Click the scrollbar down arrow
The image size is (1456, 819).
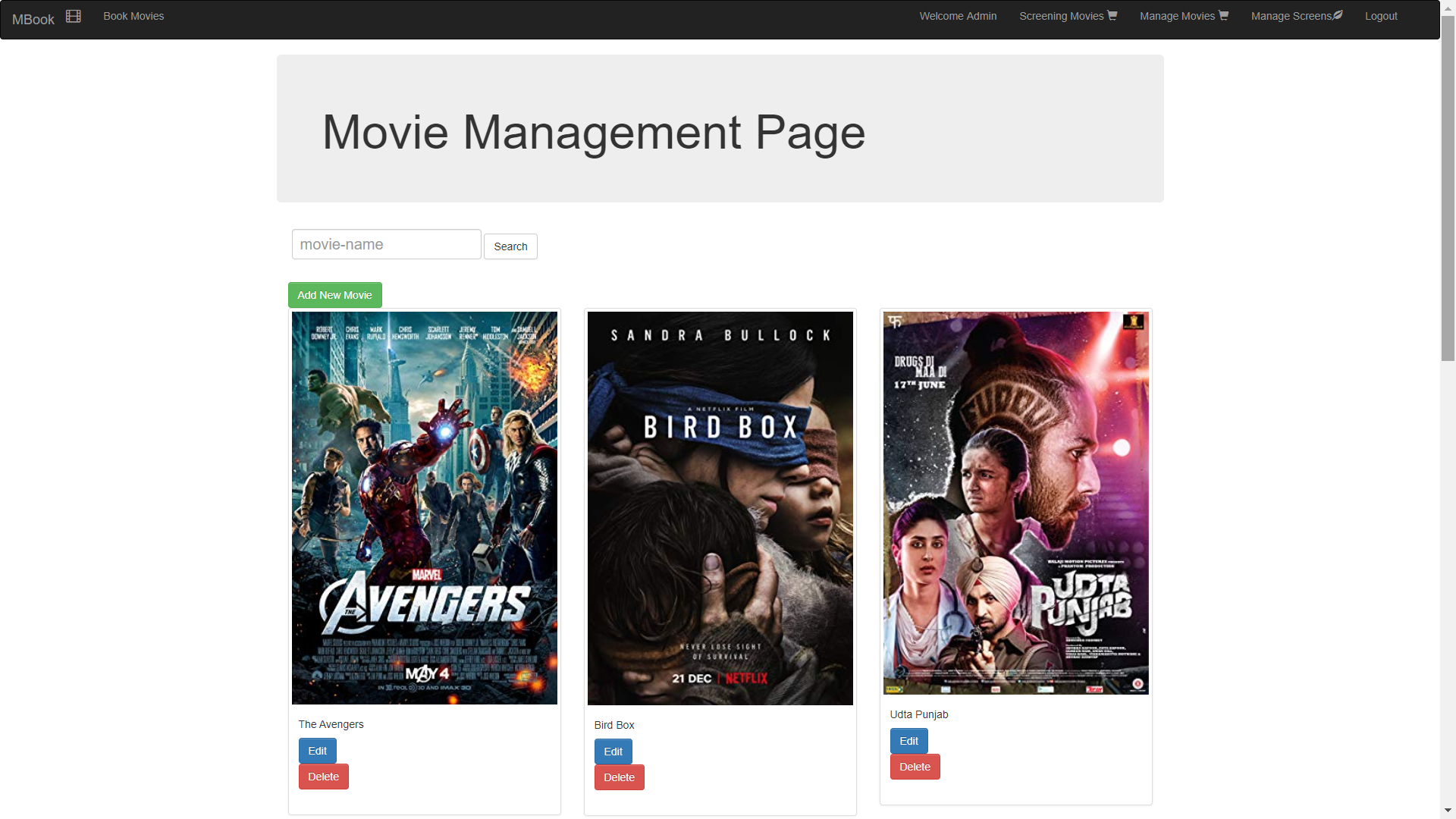pos(1448,811)
